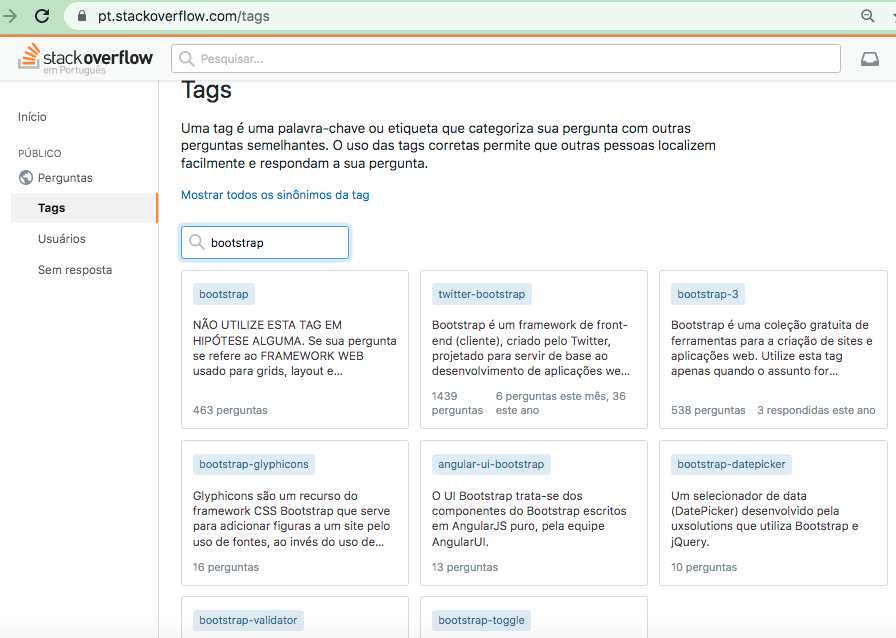Open the Stack Overflow logo home link

point(85,58)
